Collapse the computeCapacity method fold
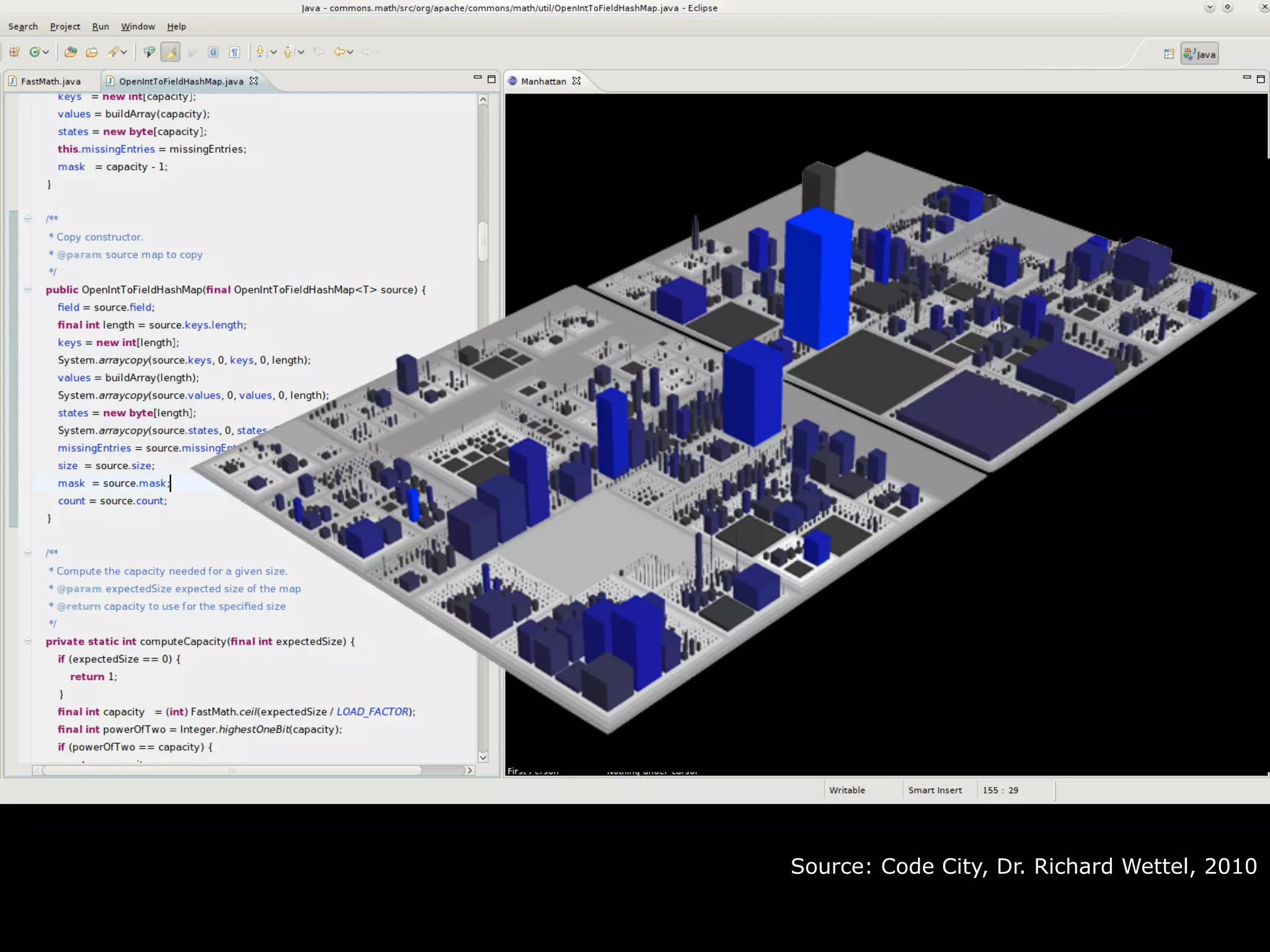1270x952 pixels. 28,641
